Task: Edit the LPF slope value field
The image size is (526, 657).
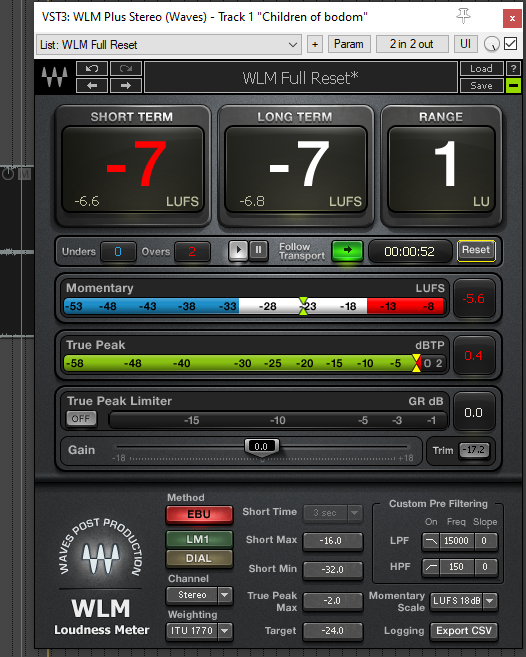Action: (x=485, y=541)
